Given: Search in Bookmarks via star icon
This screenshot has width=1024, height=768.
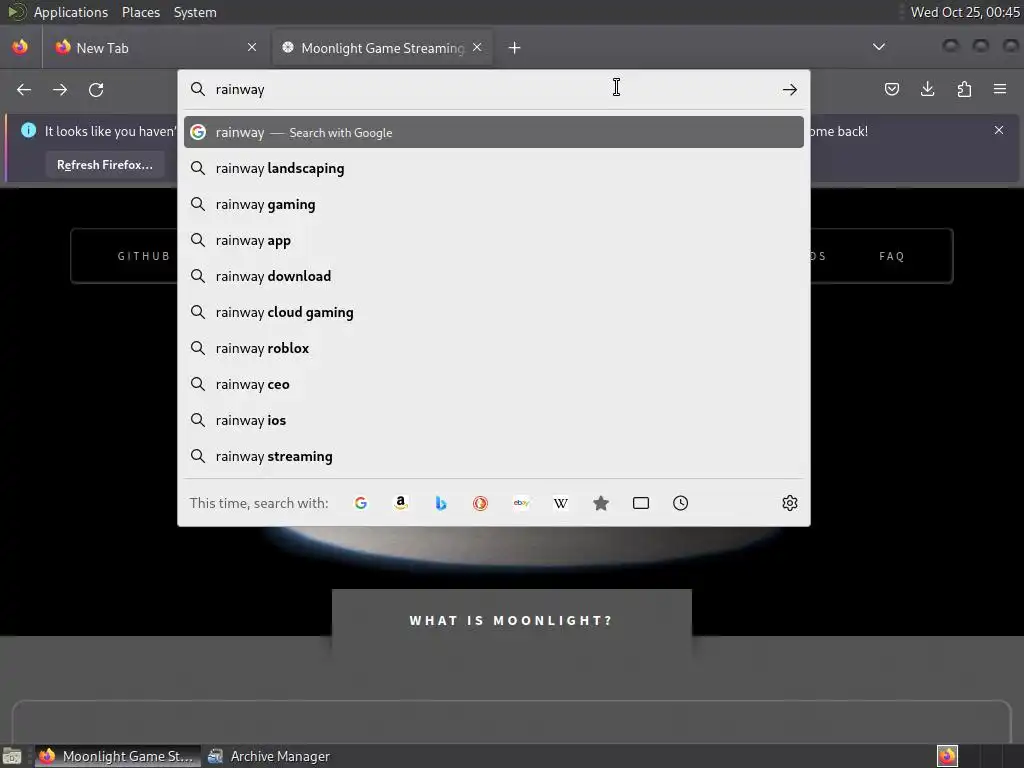Looking at the screenshot, I should pyautogui.click(x=601, y=503).
